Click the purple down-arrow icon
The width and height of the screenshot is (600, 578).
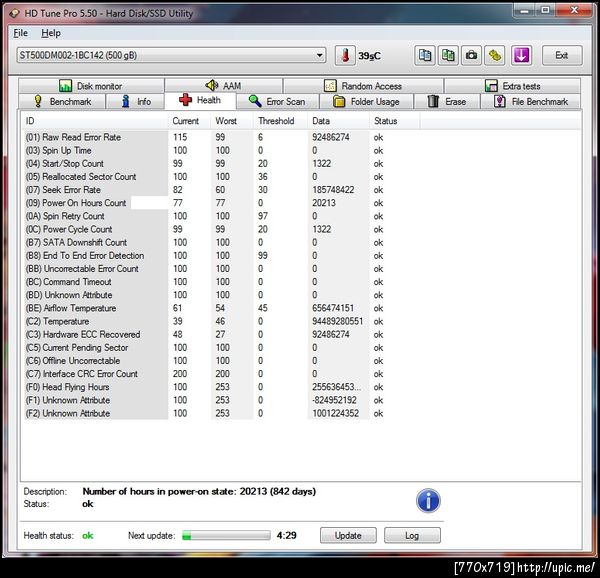522,55
